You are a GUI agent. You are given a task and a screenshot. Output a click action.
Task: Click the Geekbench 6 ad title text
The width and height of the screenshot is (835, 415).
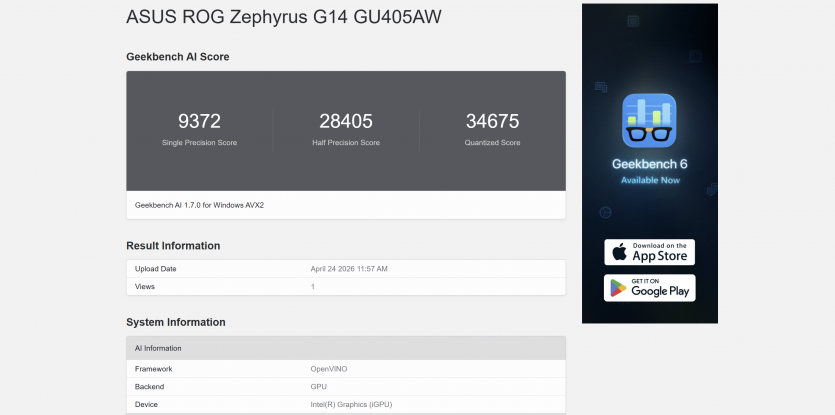(x=649, y=164)
